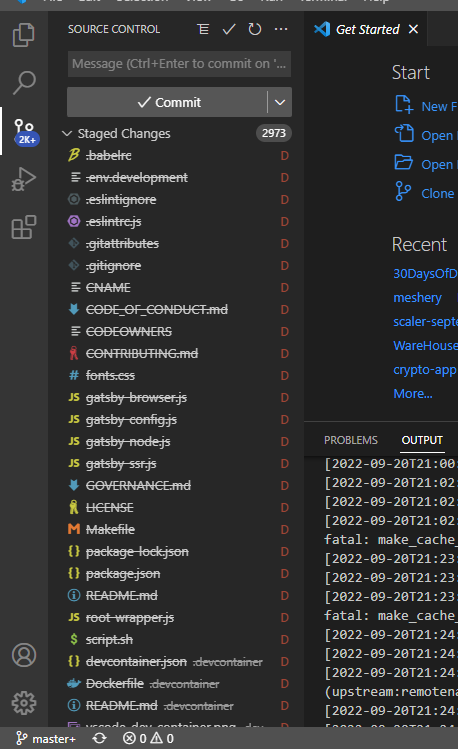Select the Source Control activity icon
The image size is (458, 749).
[26, 132]
